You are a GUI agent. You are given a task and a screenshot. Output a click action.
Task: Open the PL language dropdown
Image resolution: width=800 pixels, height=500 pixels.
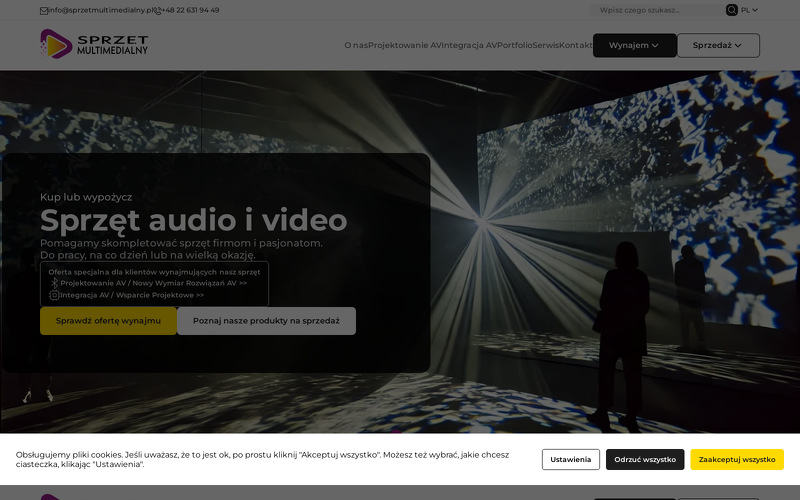coord(749,10)
